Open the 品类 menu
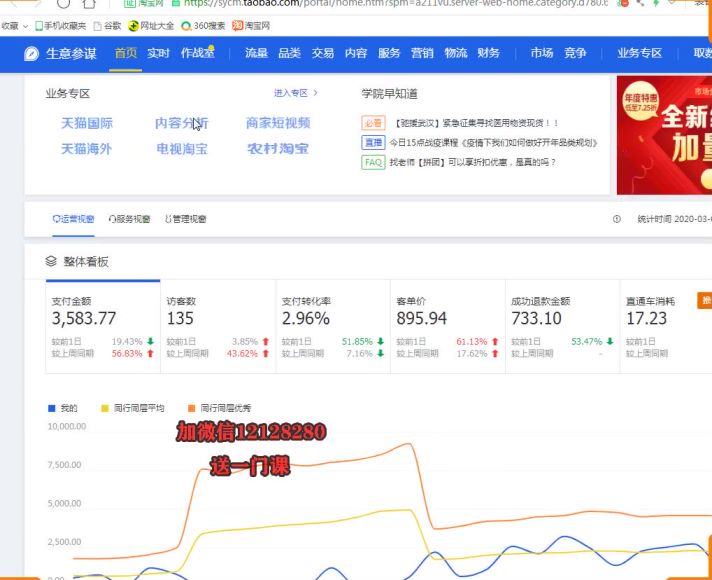 [289, 53]
